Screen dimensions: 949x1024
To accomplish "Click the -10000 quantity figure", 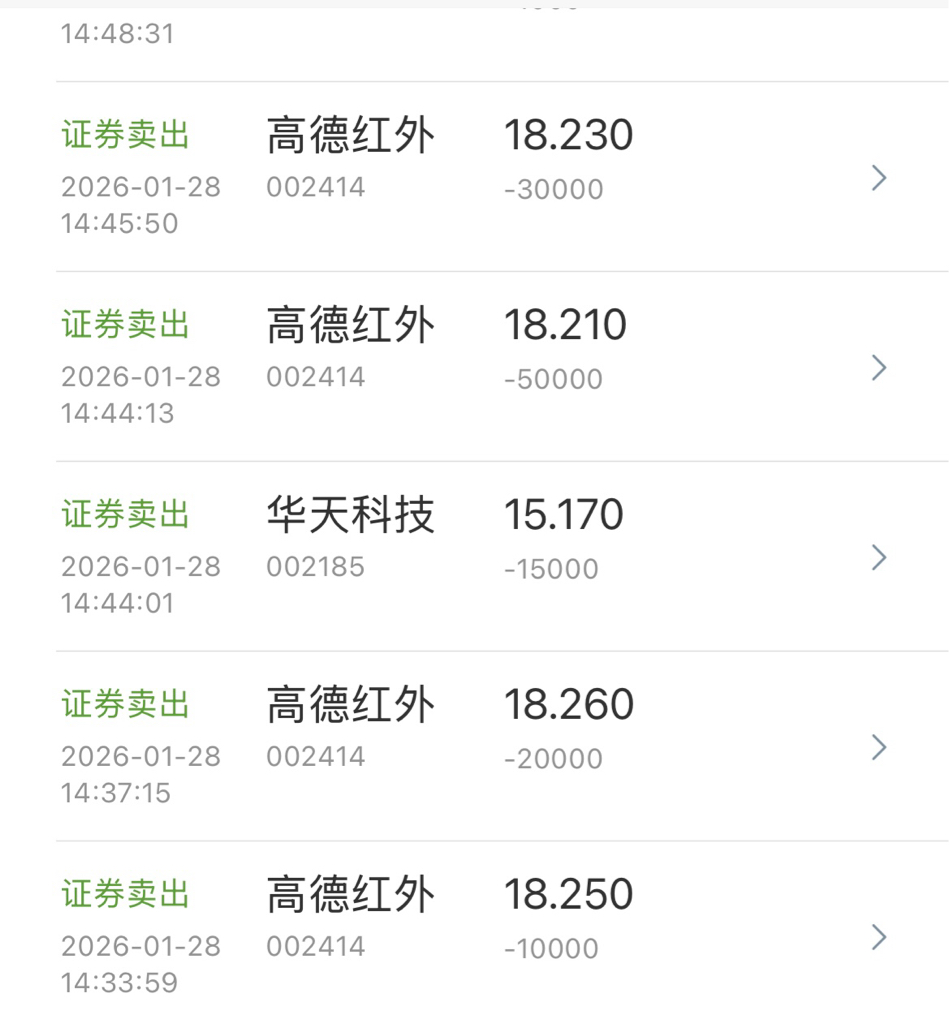I will click(x=551, y=949).
